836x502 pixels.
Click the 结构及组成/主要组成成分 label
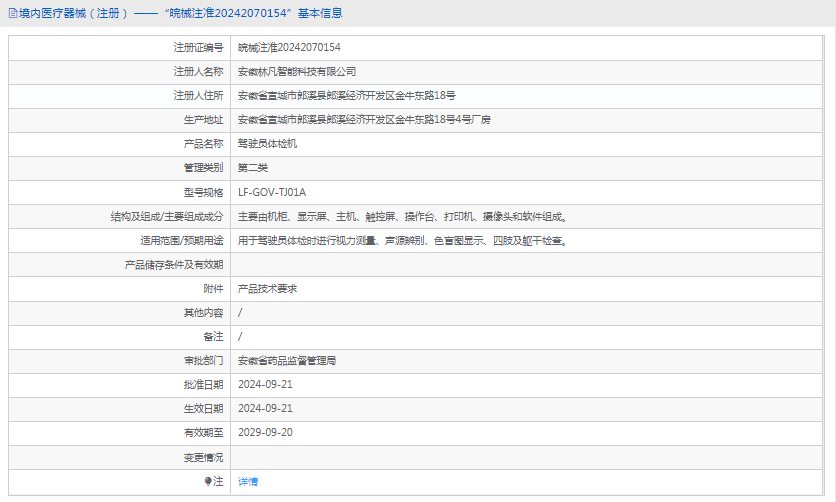[167, 216]
